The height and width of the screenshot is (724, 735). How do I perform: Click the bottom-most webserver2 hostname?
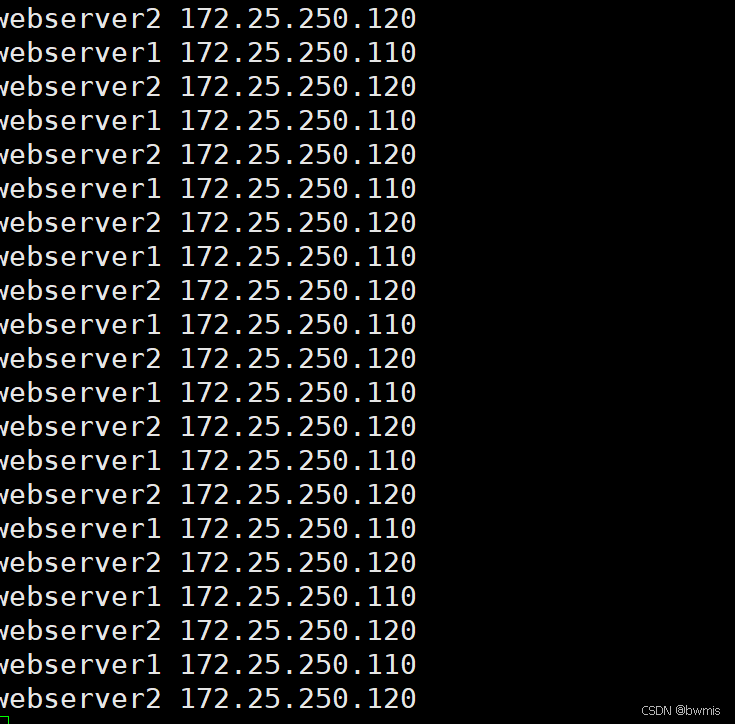pyautogui.click(x=80, y=699)
